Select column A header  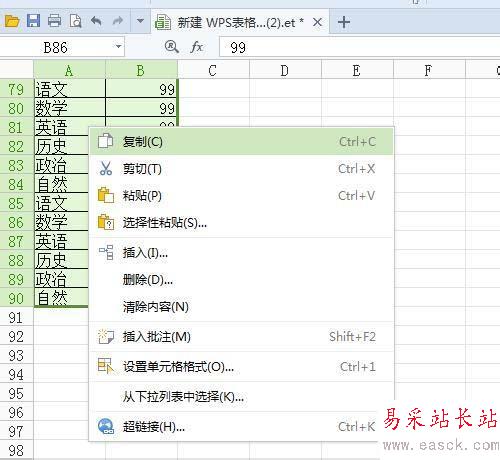(69, 70)
